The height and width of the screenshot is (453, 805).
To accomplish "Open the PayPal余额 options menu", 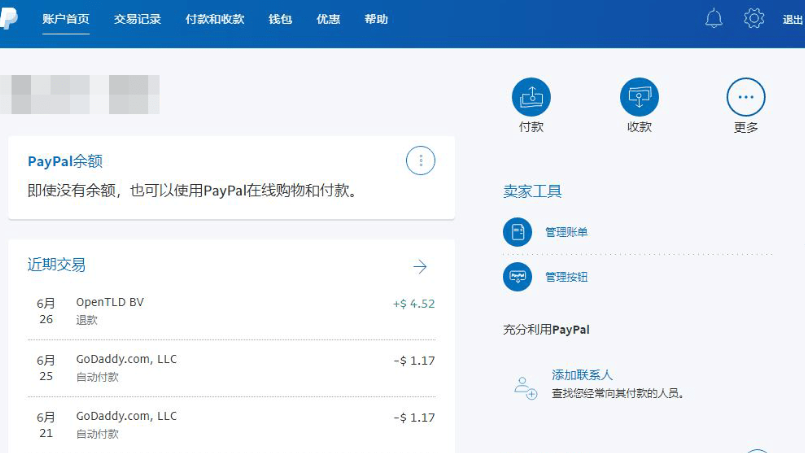I will 420,161.
